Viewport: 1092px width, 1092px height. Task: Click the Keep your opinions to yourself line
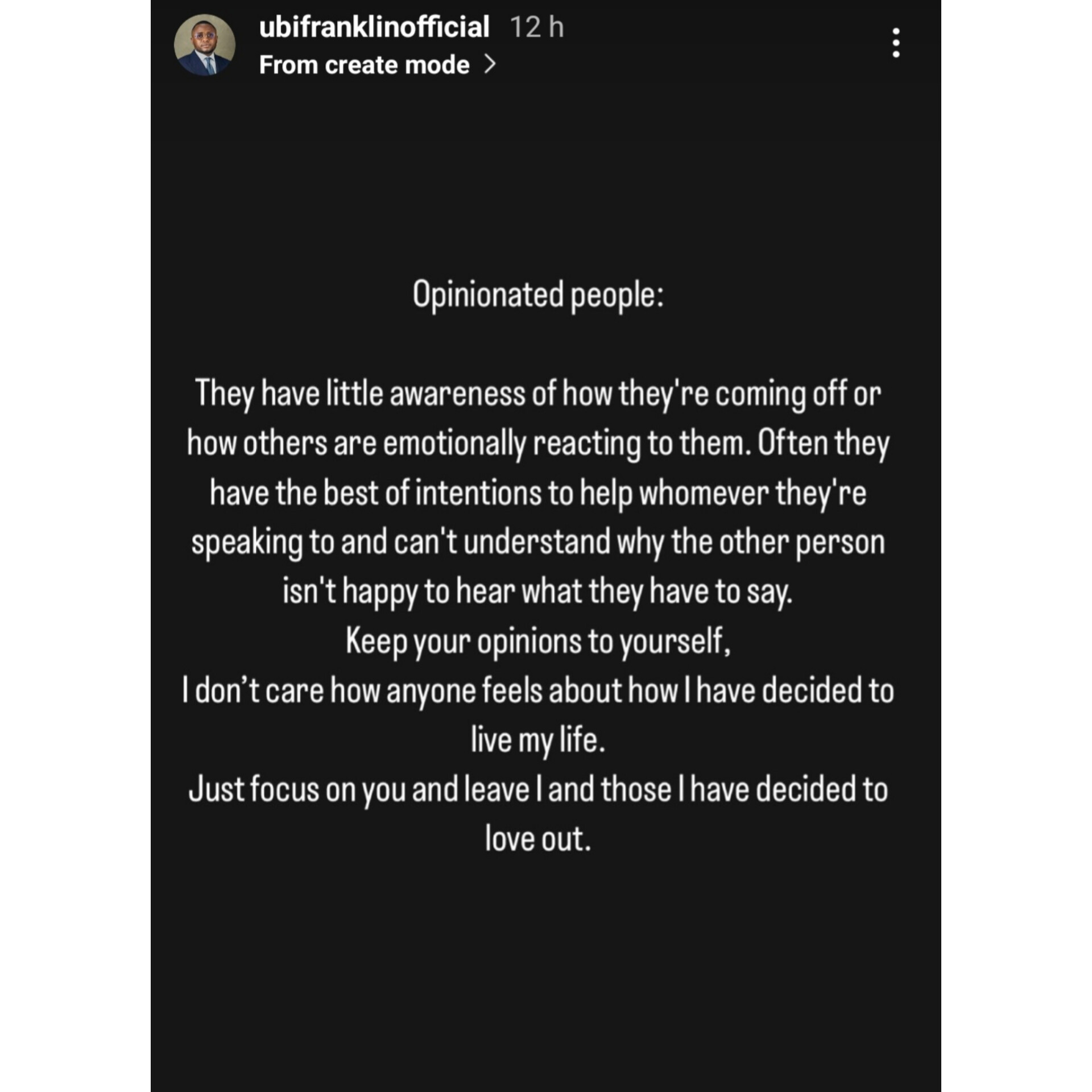click(x=538, y=641)
